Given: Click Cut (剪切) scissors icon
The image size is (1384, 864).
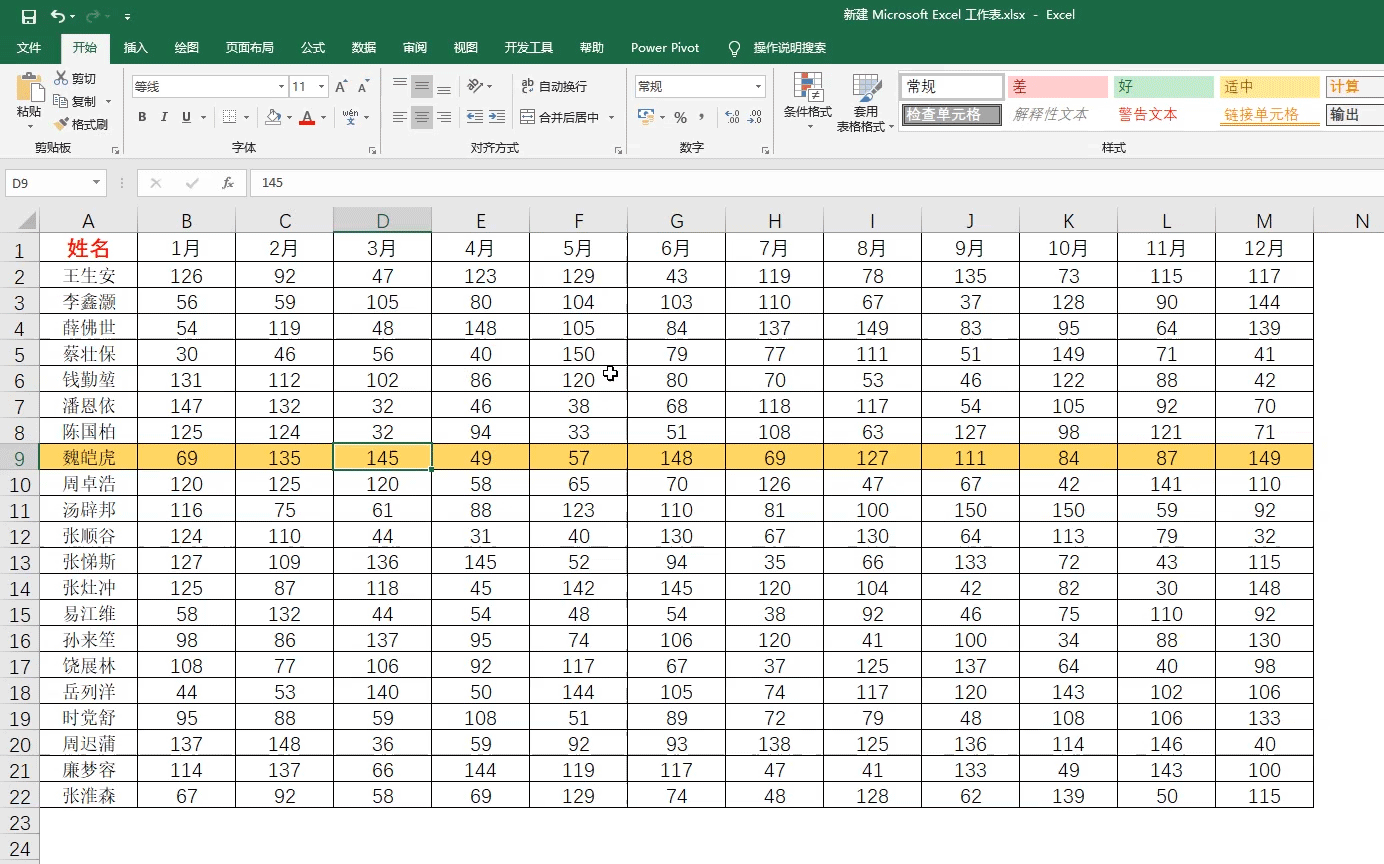Looking at the screenshot, I should [62, 79].
